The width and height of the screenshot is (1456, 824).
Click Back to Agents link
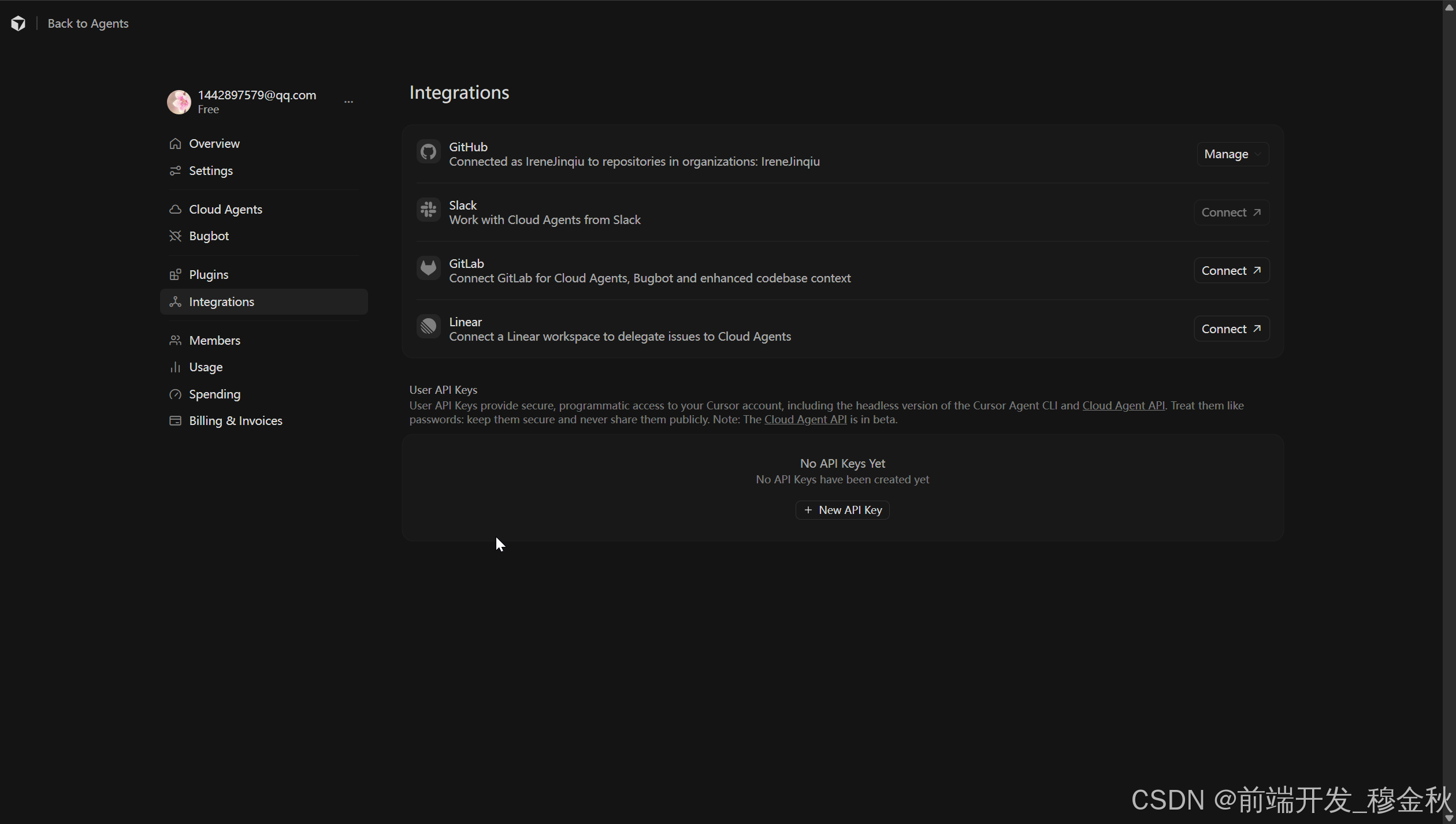coord(88,24)
